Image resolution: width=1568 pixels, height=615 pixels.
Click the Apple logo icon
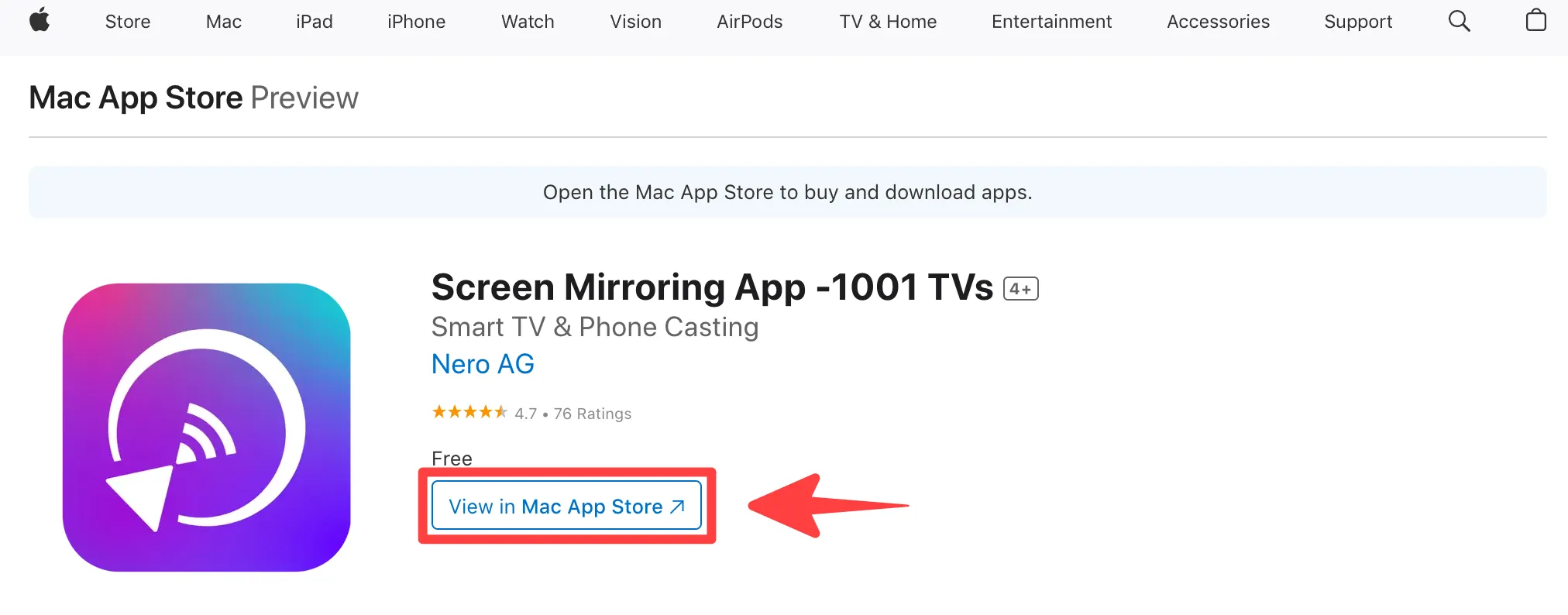coord(40,20)
